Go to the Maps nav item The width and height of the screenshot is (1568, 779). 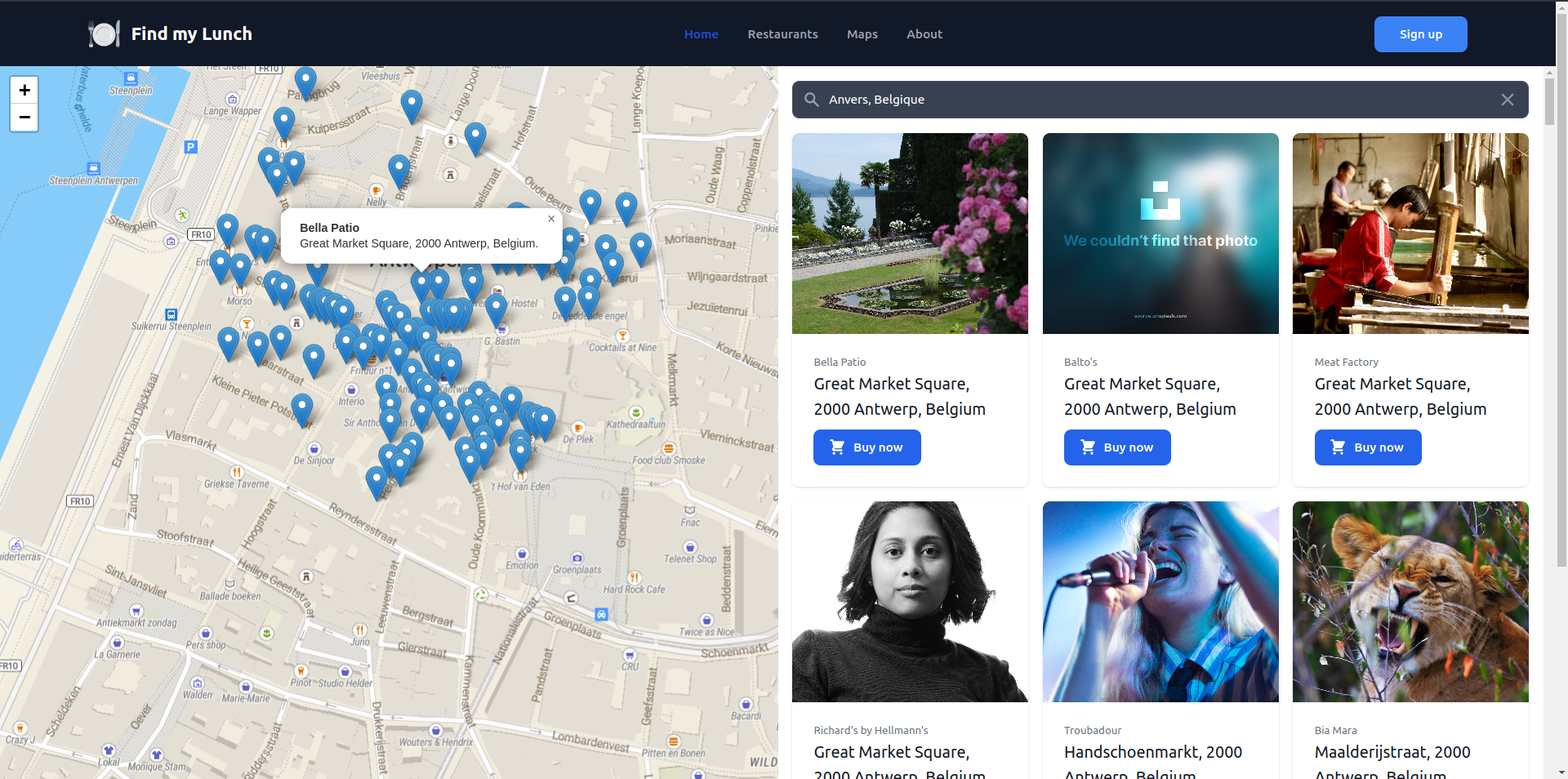tap(862, 34)
